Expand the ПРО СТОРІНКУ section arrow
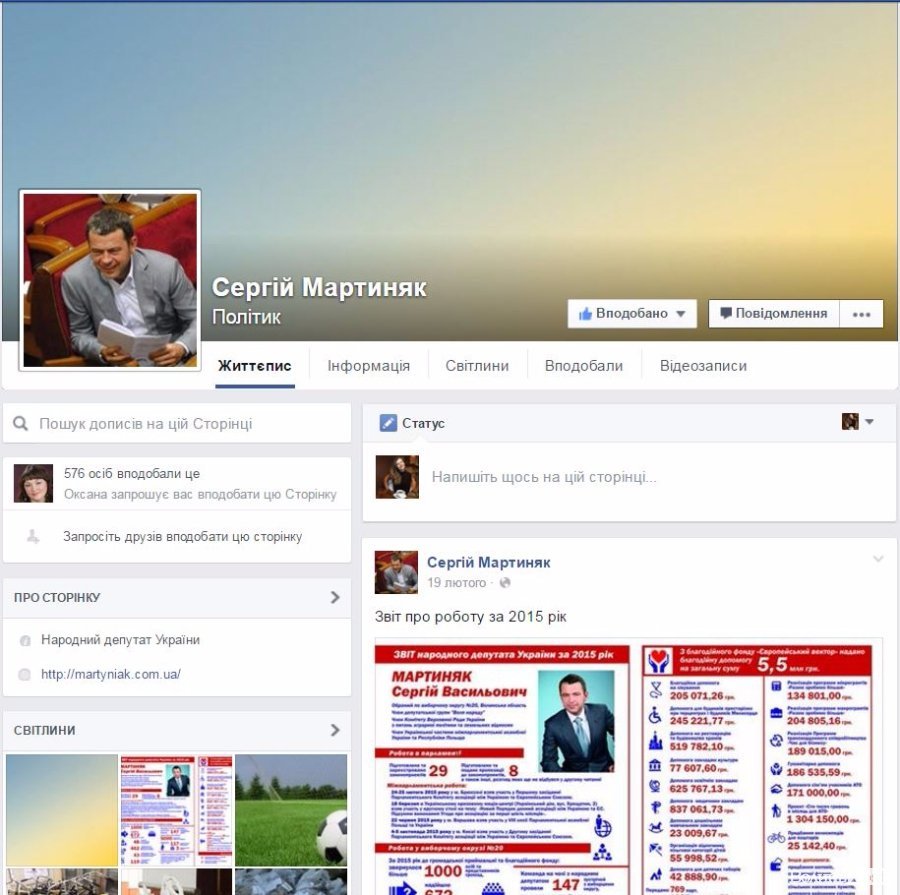Screen dimensions: 900x895 point(335,597)
